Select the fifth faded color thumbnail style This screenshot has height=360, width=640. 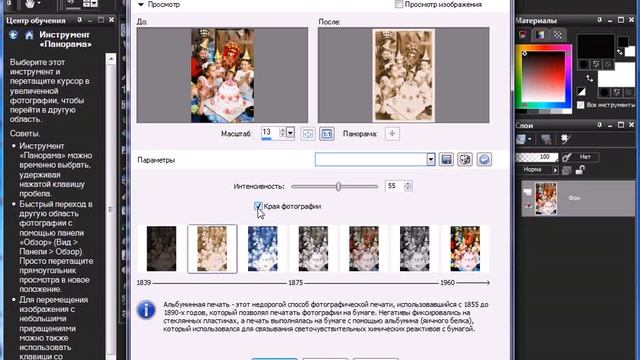point(364,249)
